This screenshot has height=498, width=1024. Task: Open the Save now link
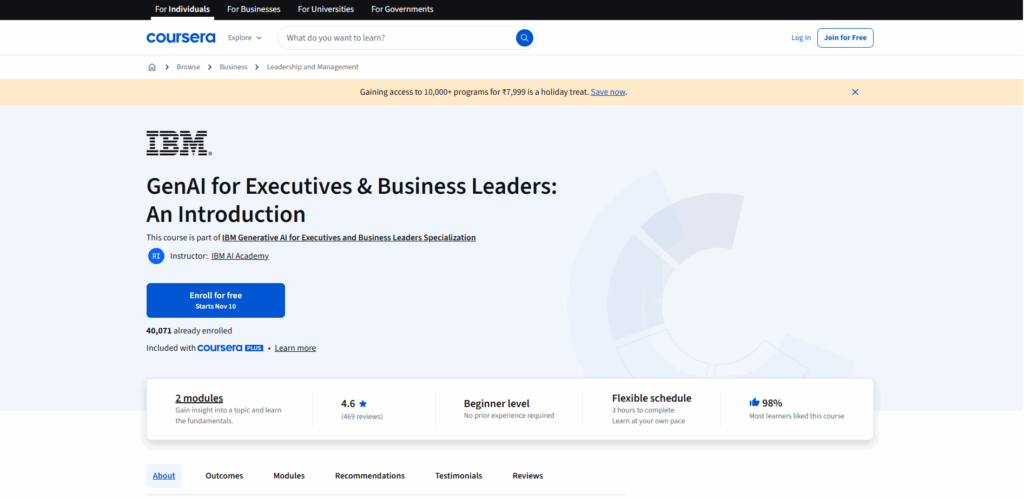pos(608,92)
